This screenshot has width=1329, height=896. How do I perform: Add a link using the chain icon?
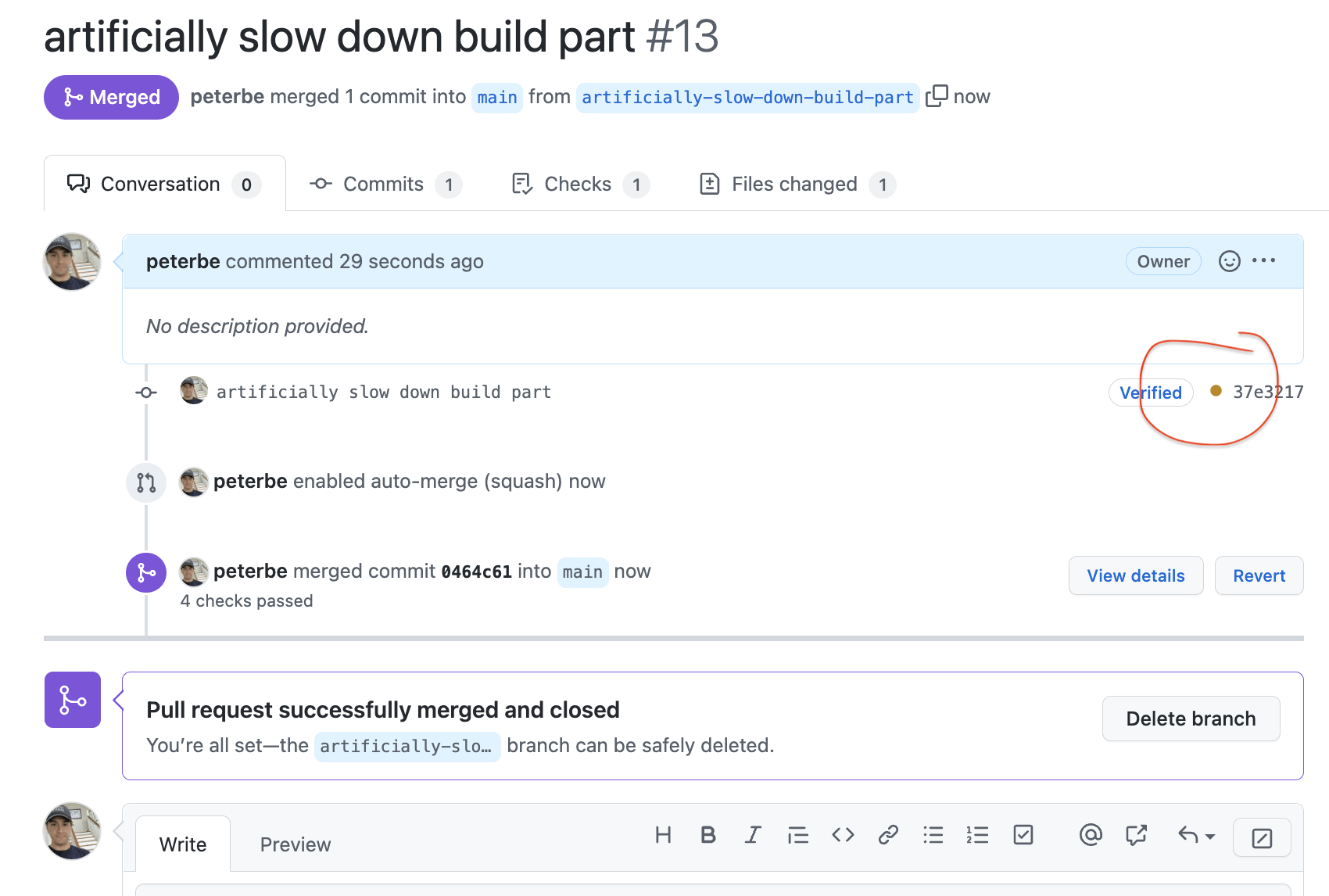(888, 835)
